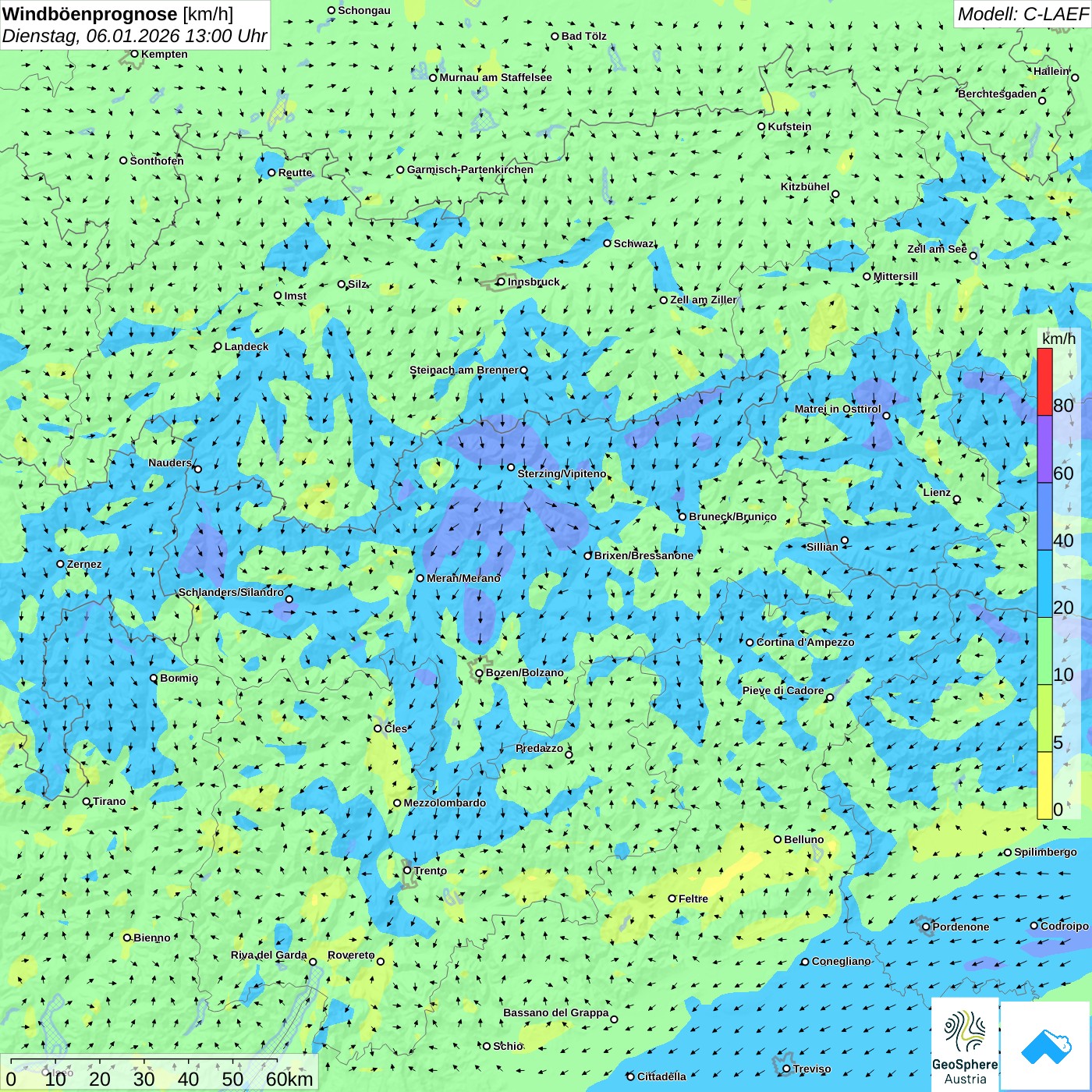1092x1092 pixels.
Task: Click the 'Rovereto' label
Action: coord(351,955)
